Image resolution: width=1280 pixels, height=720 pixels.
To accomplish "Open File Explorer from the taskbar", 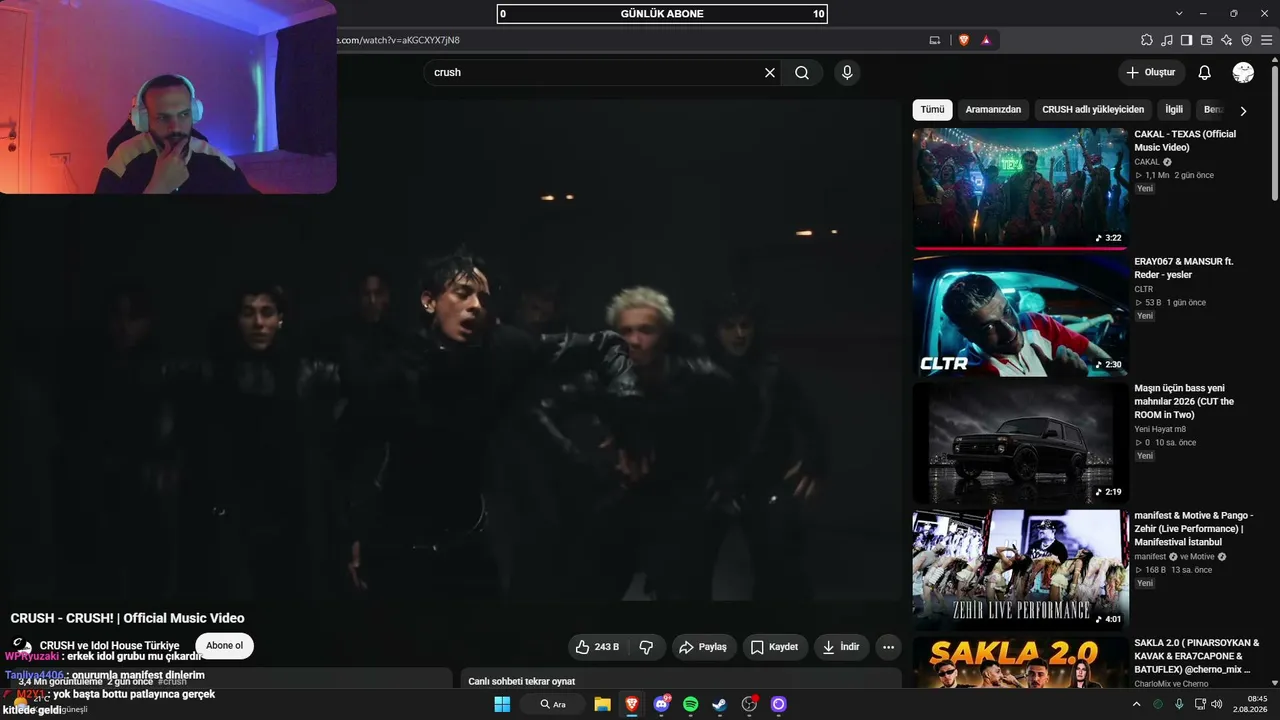I will click(602, 704).
